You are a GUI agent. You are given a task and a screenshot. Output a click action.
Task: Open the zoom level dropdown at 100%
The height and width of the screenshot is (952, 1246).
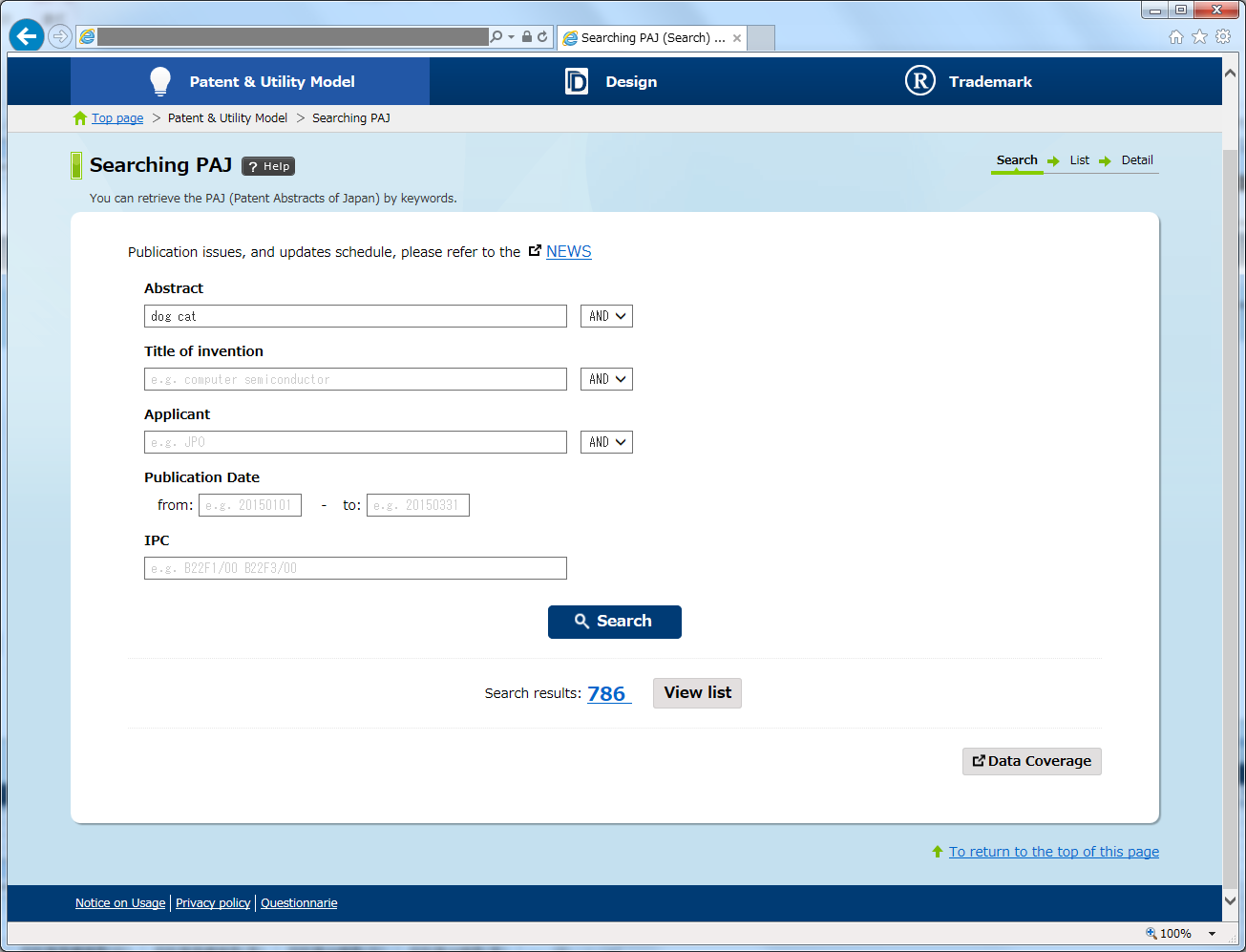click(x=1212, y=934)
